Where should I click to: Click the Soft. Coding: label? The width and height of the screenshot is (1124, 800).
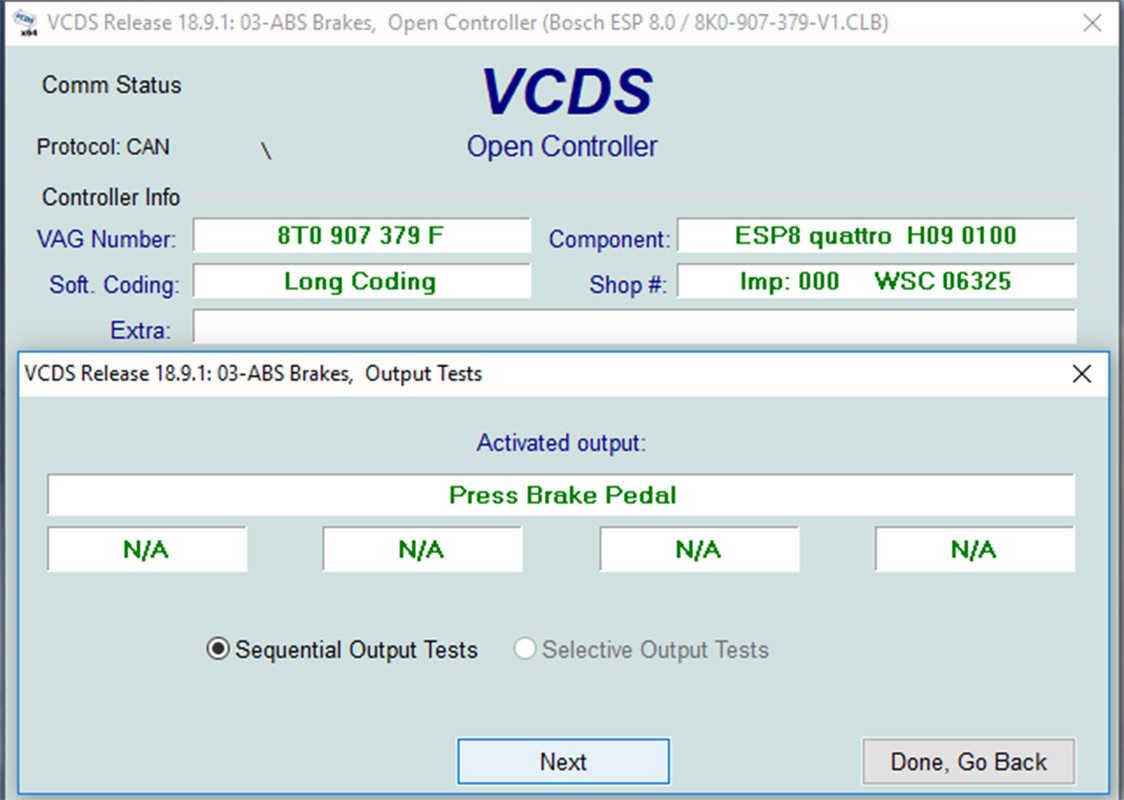pyautogui.click(x=114, y=285)
